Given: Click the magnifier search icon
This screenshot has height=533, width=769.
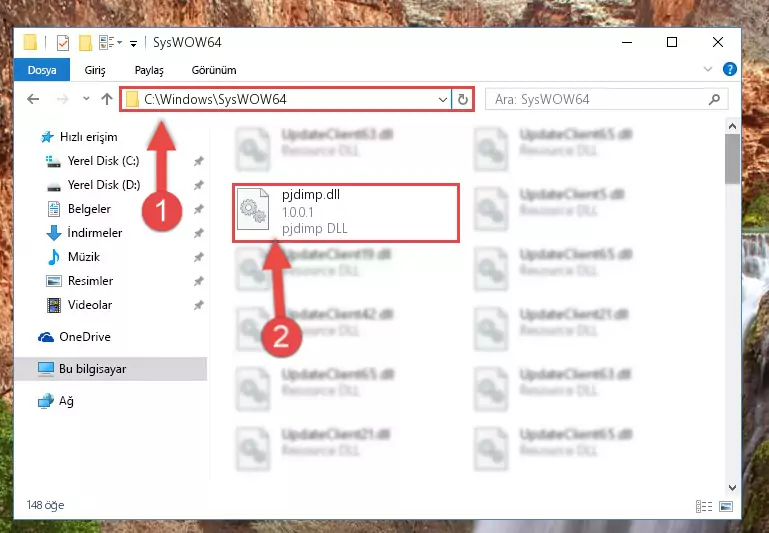Looking at the screenshot, I should pyautogui.click(x=714, y=100).
